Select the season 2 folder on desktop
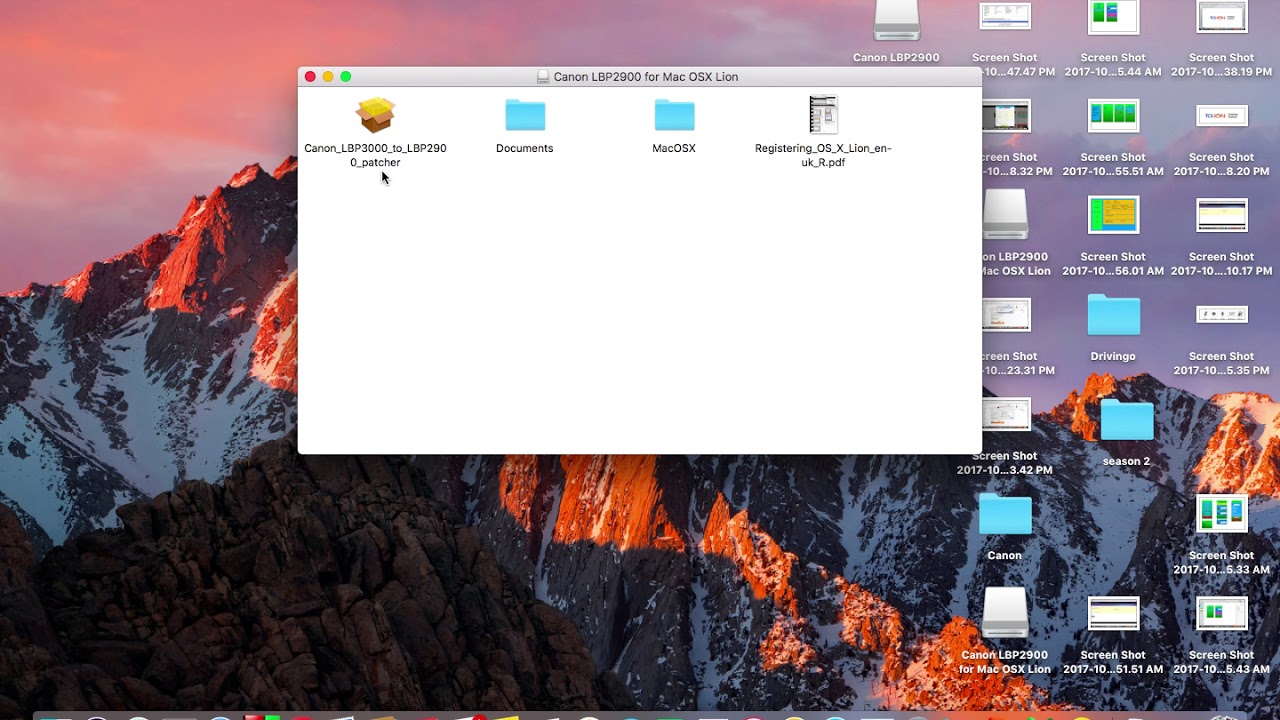1280x720 pixels. click(1127, 420)
